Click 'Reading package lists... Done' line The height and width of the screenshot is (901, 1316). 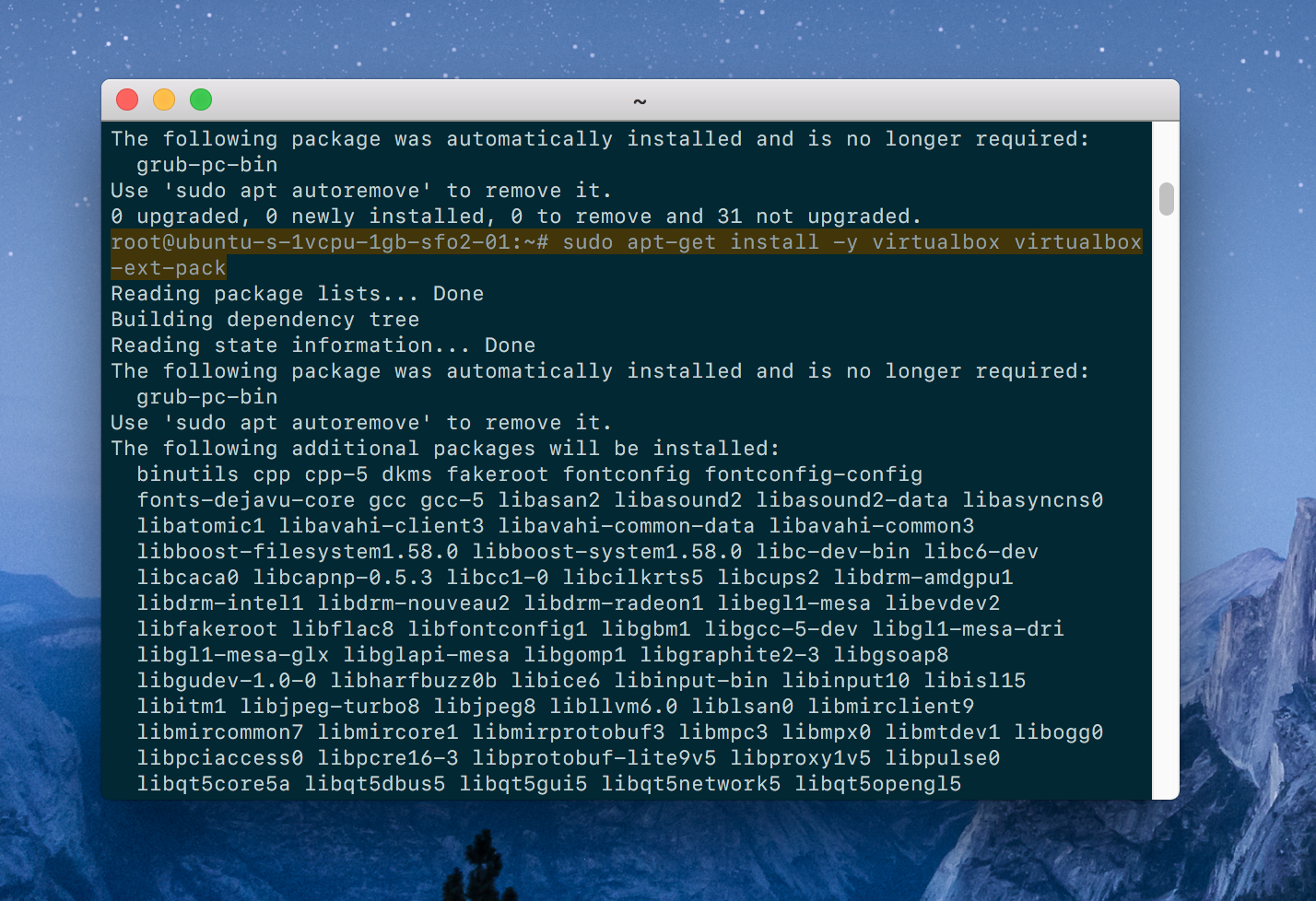[x=298, y=294]
